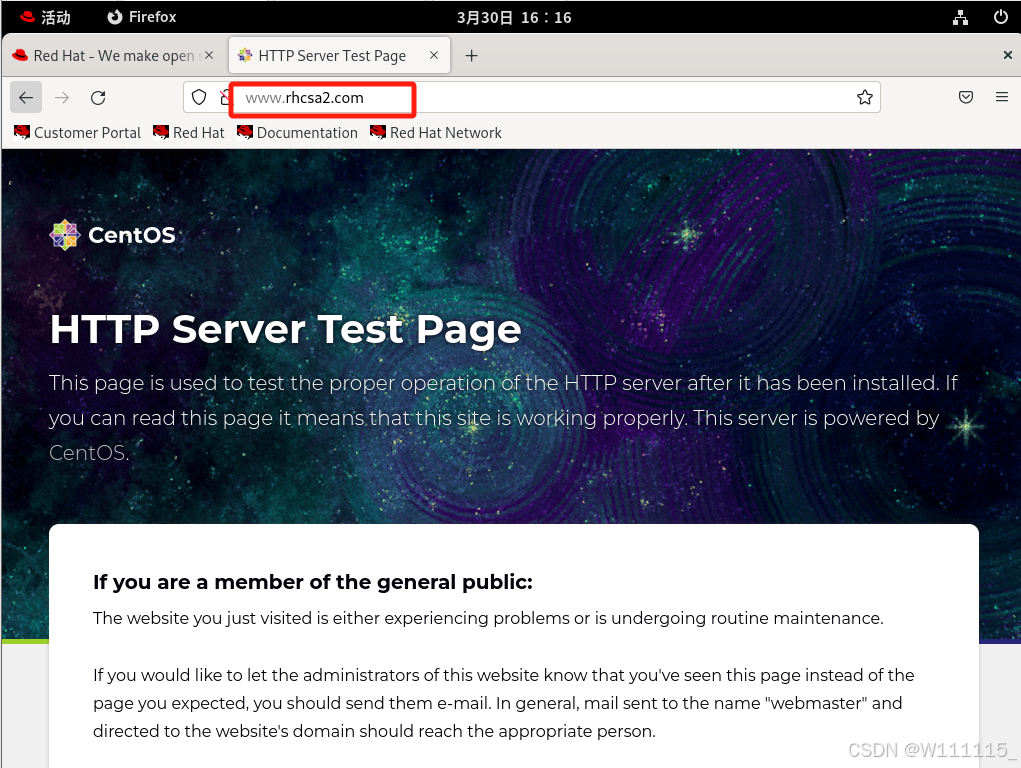Open the Documentation bookmark
The width and height of the screenshot is (1021, 768).
coord(298,133)
